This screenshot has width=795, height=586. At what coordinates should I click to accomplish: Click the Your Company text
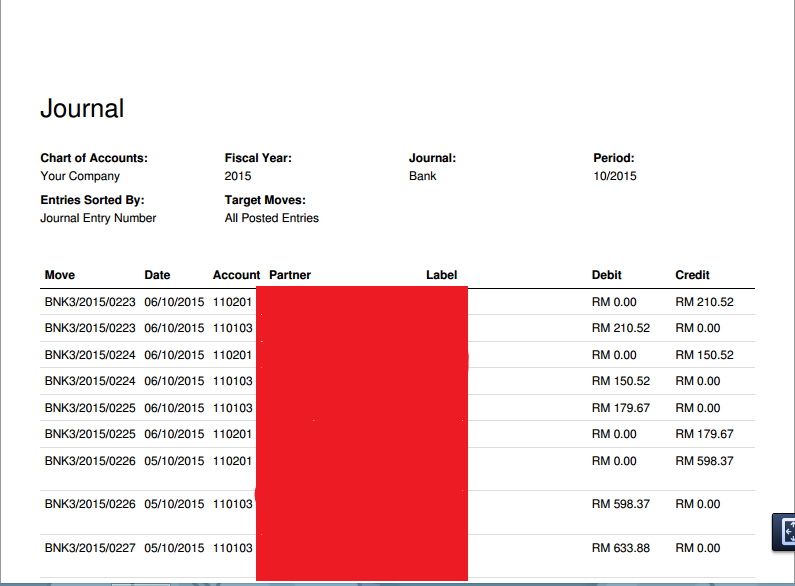click(x=80, y=176)
